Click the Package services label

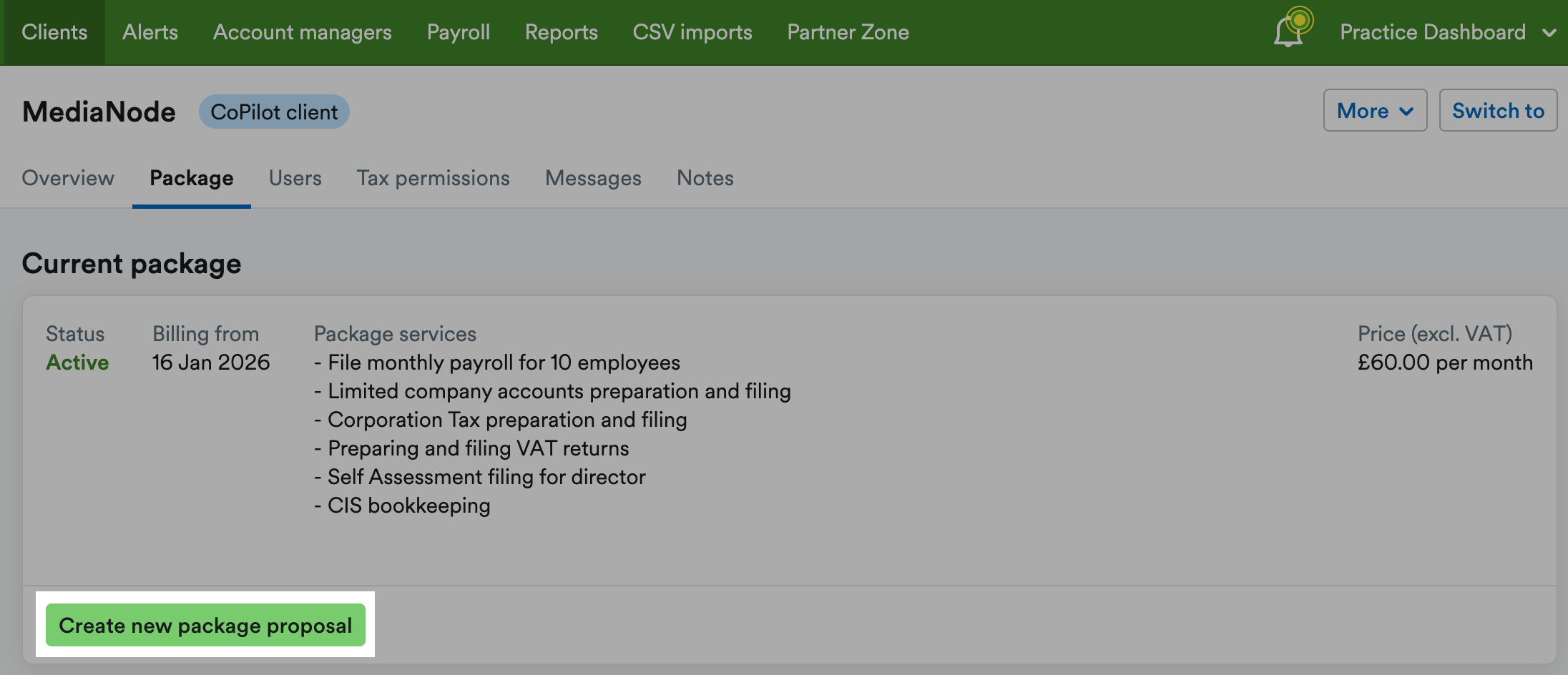pyautogui.click(x=395, y=334)
